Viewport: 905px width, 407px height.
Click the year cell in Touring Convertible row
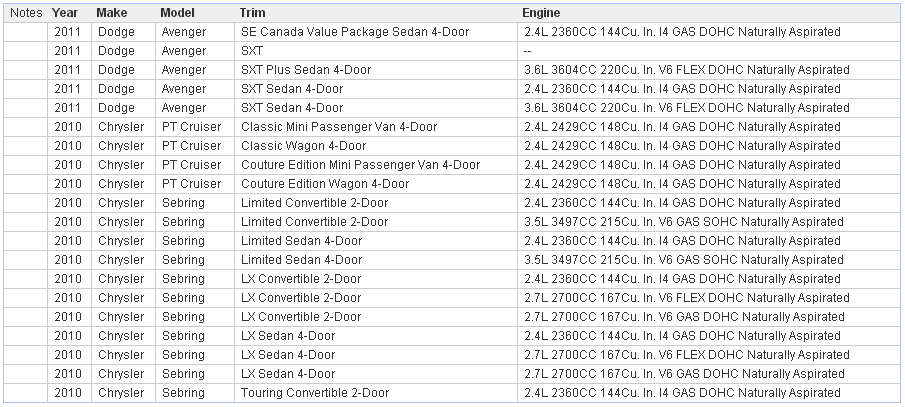(67, 393)
